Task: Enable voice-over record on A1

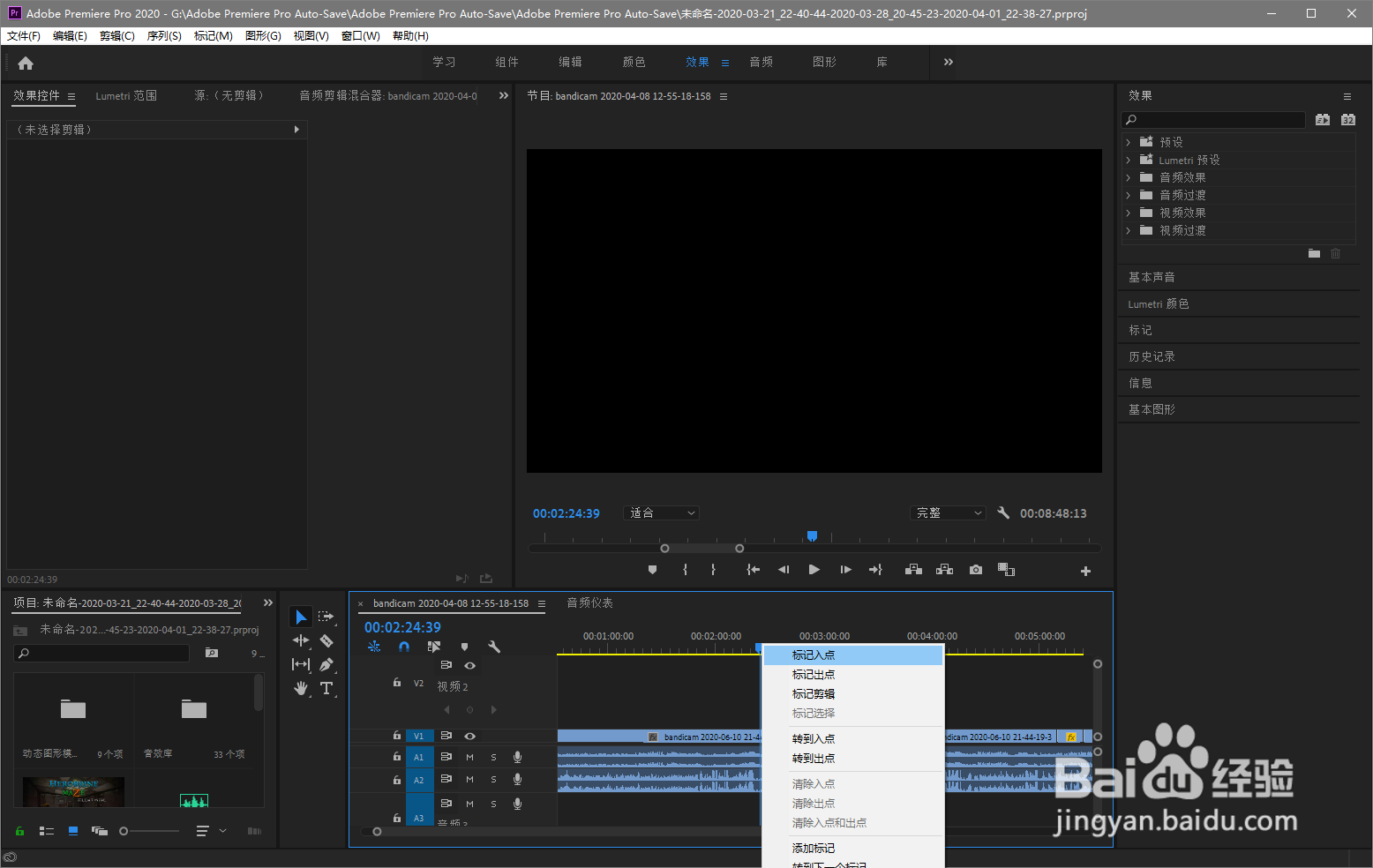Action: pyautogui.click(x=518, y=757)
